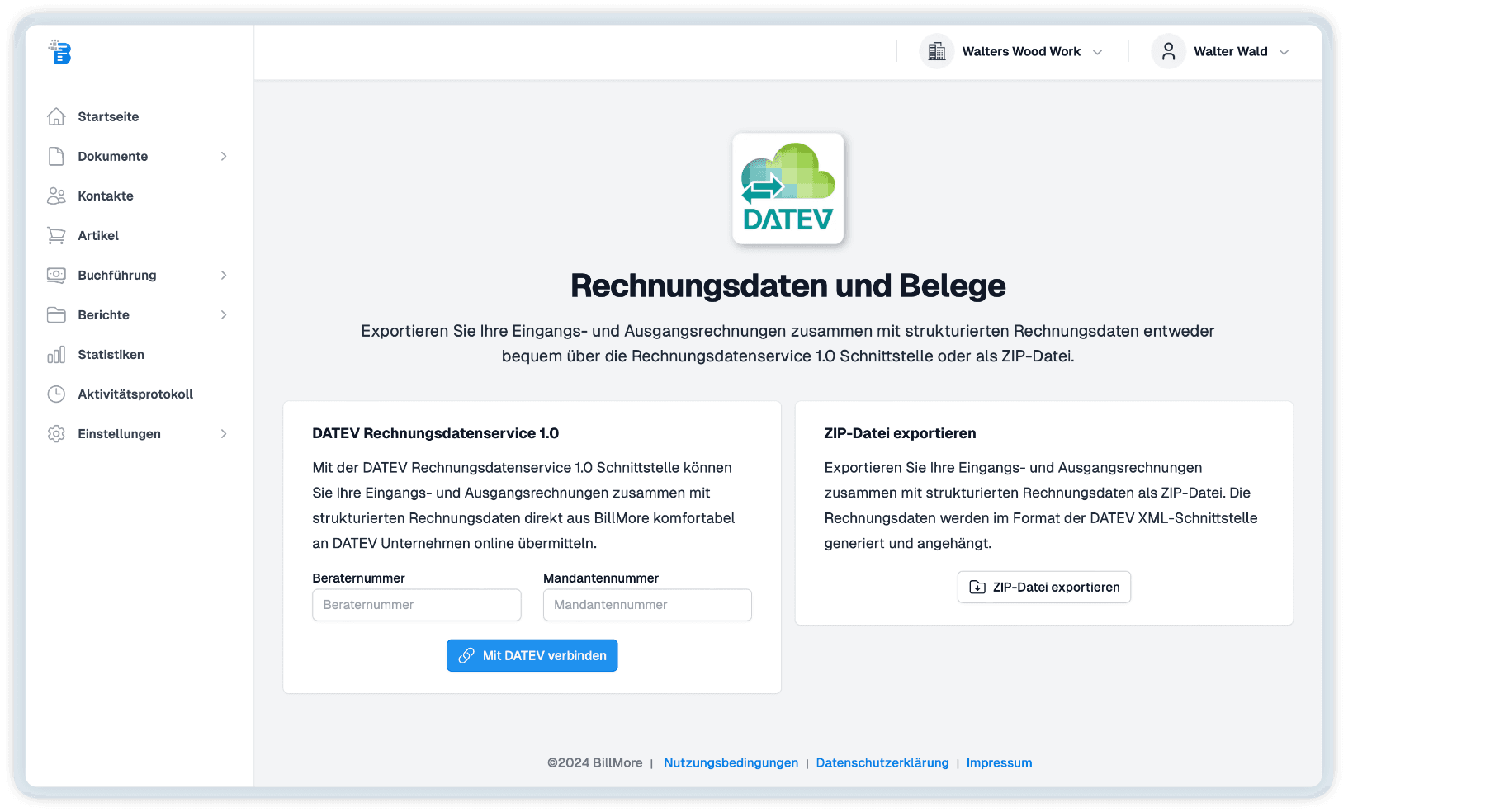Select the Berichte menu label
Viewport: 1509px width, 812px height.
[x=104, y=314]
